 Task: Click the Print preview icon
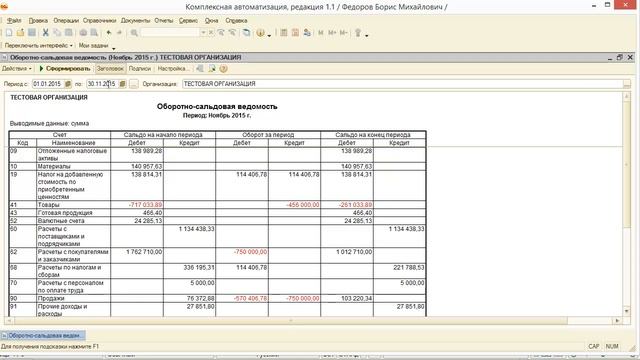click(94, 33)
